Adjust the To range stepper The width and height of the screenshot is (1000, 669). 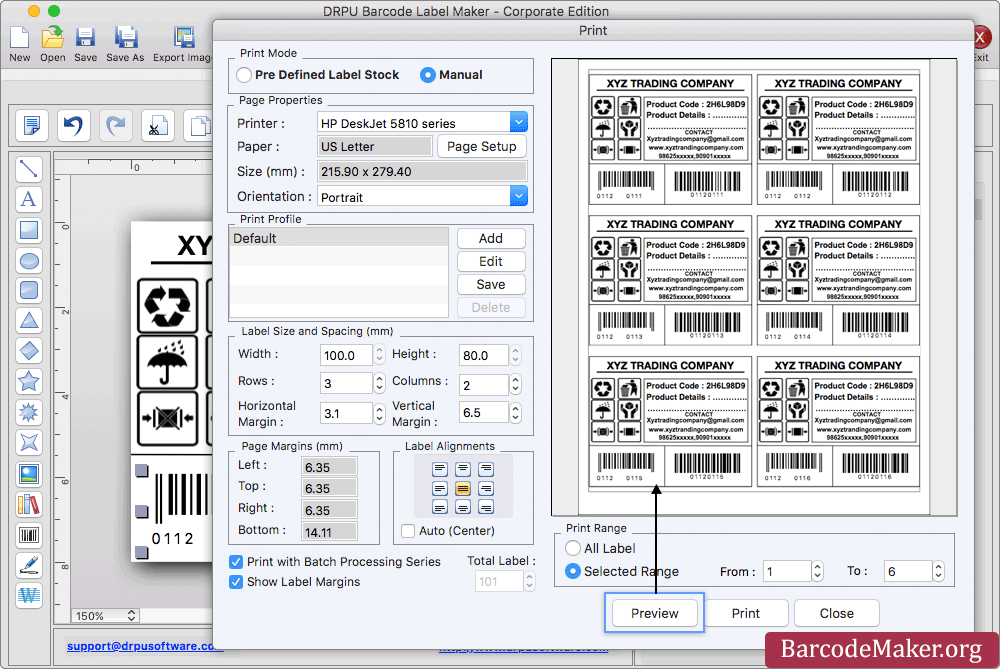(x=938, y=571)
